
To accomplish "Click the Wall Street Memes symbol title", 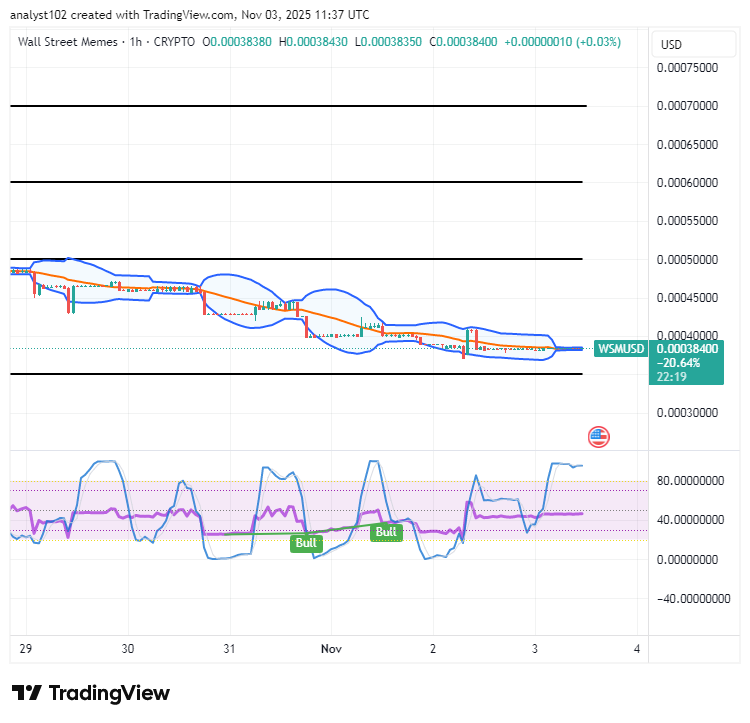I will (x=67, y=42).
